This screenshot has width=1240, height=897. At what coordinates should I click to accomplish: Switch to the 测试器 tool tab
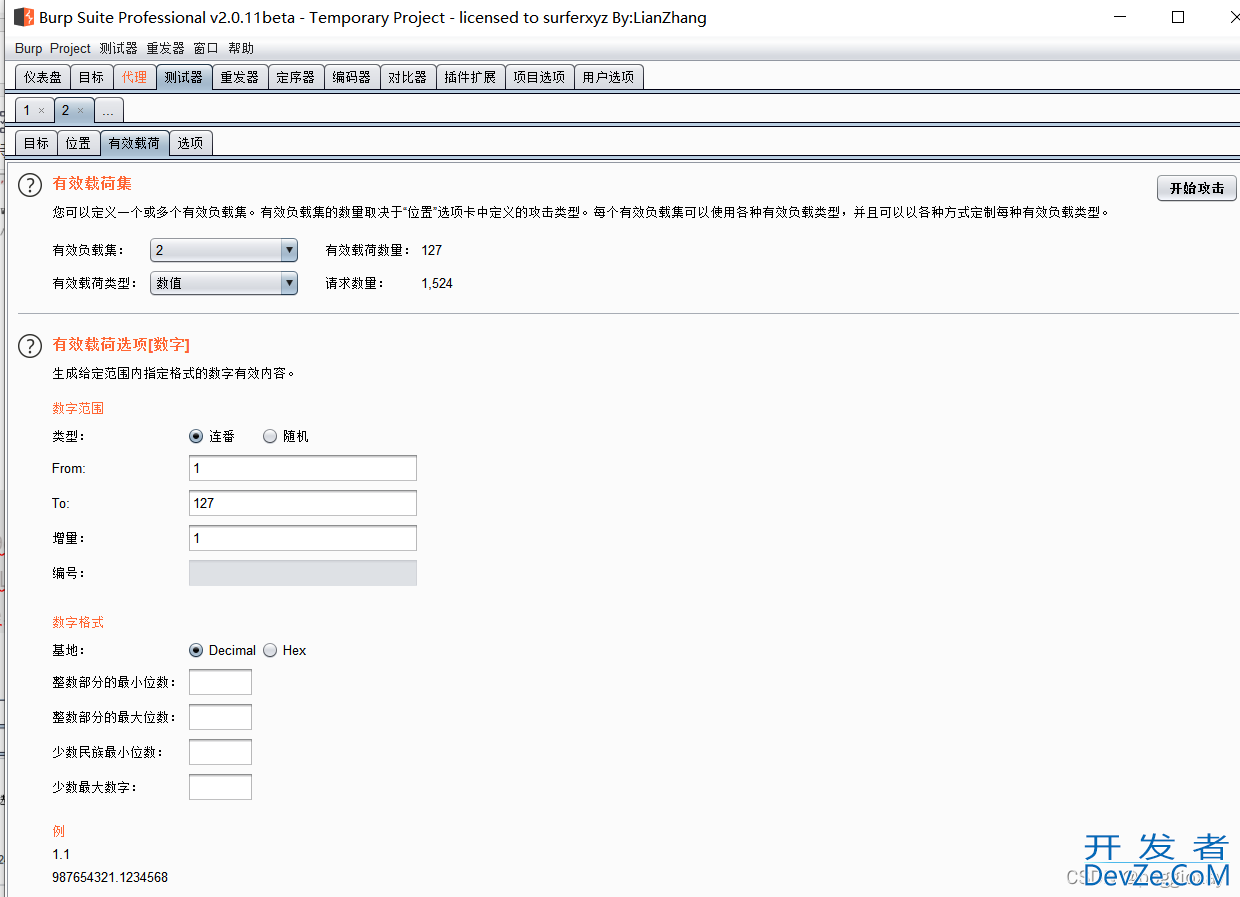184,77
